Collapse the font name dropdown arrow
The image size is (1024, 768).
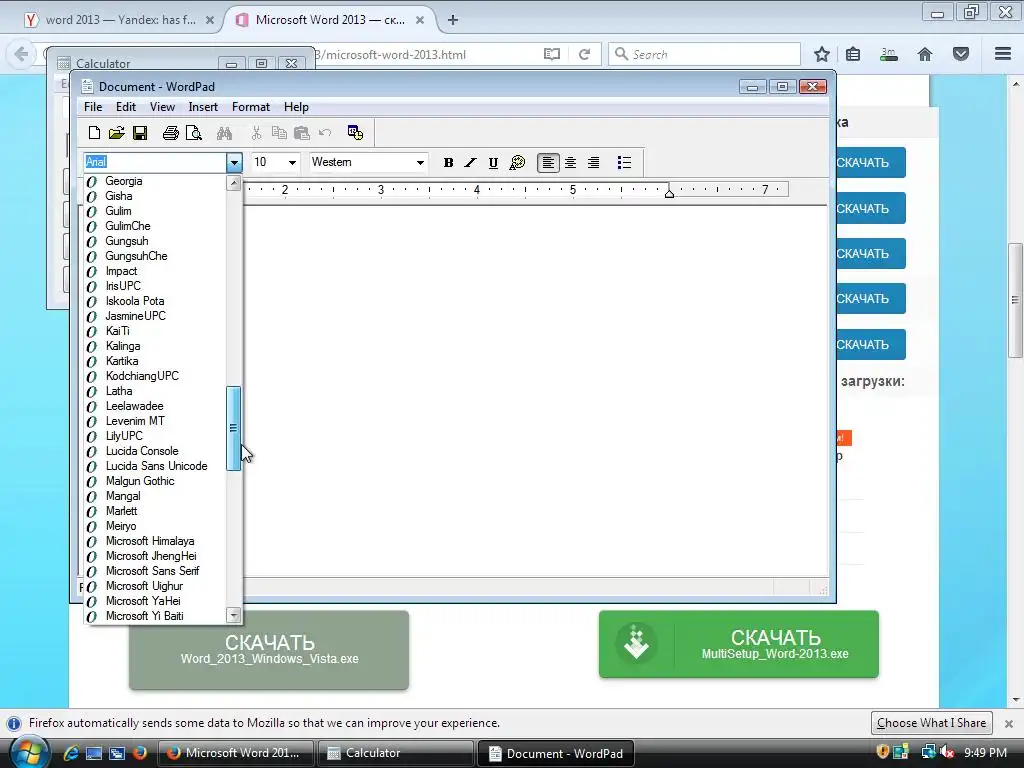[x=234, y=163]
